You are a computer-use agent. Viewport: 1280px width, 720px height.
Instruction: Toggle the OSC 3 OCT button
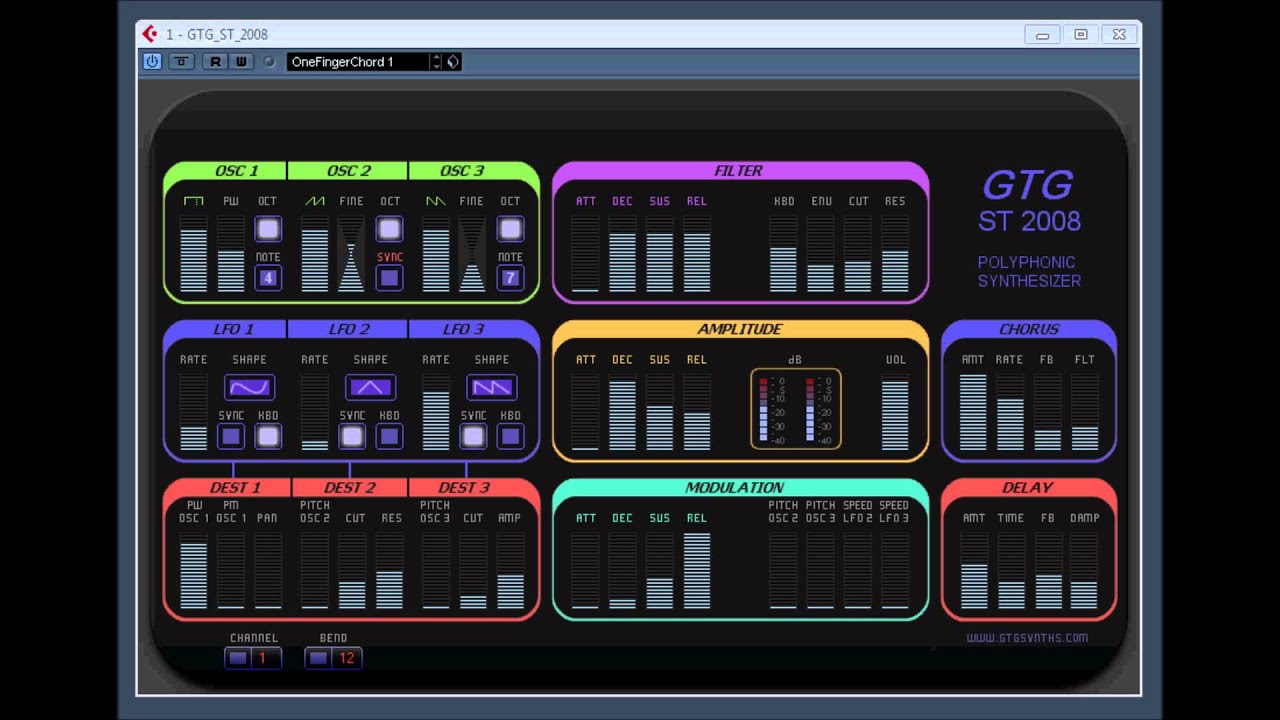point(510,229)
